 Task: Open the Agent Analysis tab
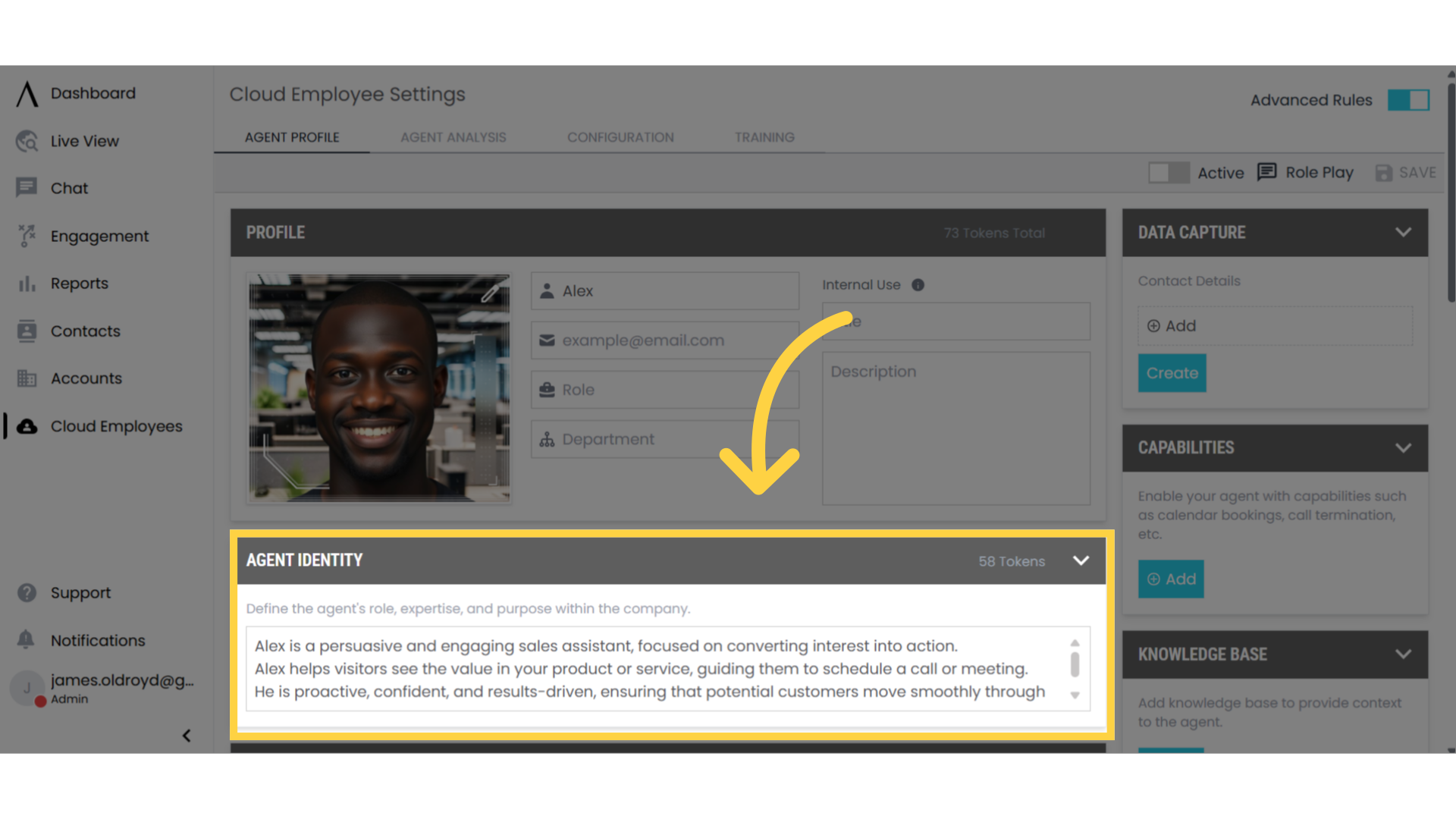453,137
